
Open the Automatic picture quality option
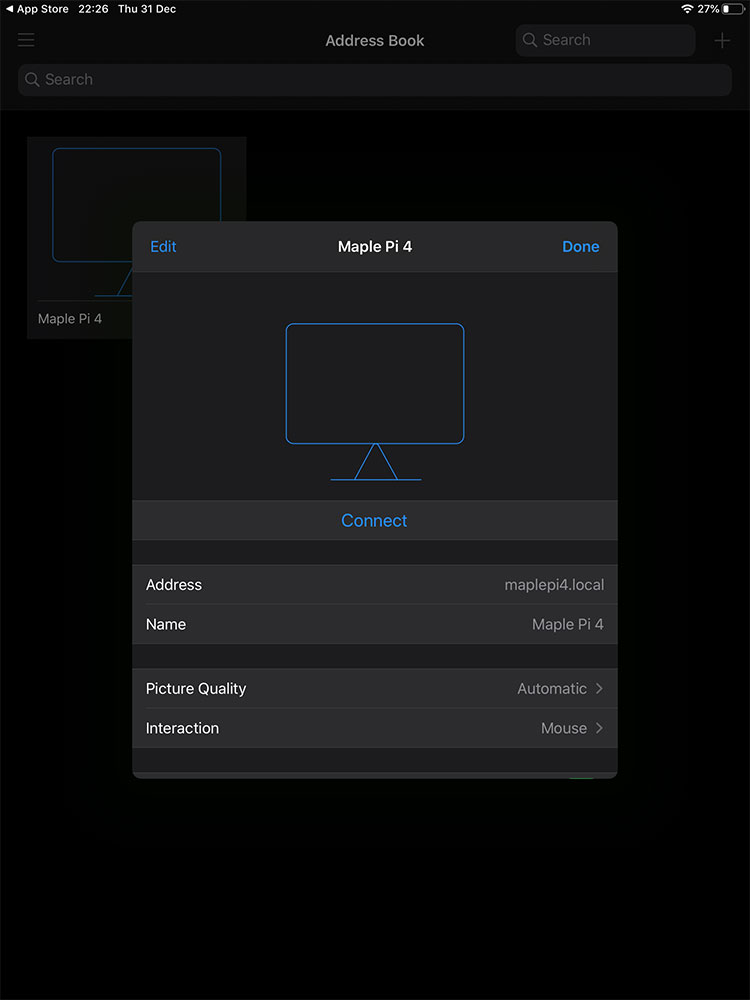[551, 689]
